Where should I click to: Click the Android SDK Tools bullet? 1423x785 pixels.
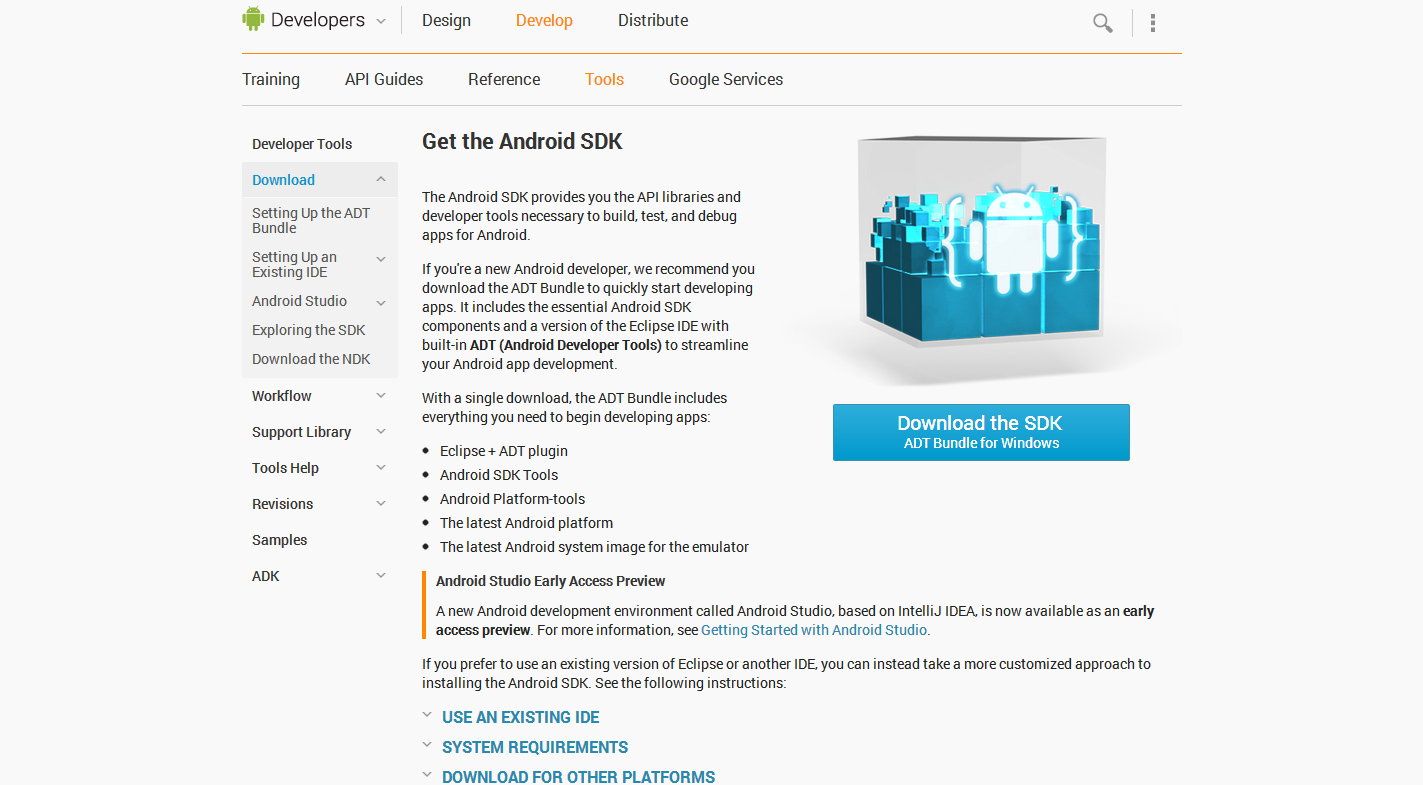(x=498, y=475)
